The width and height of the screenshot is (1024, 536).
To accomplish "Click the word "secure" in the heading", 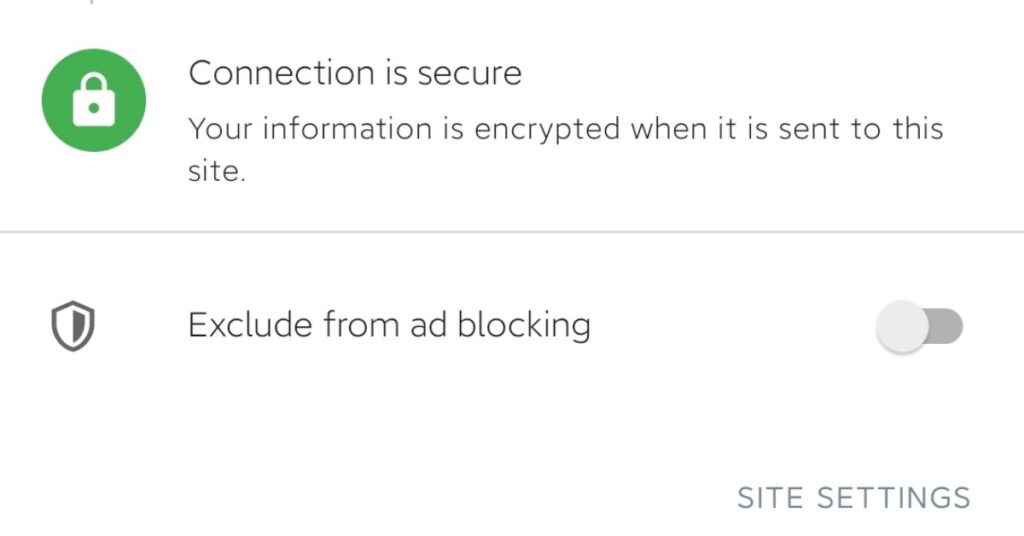I will point(470,73).
